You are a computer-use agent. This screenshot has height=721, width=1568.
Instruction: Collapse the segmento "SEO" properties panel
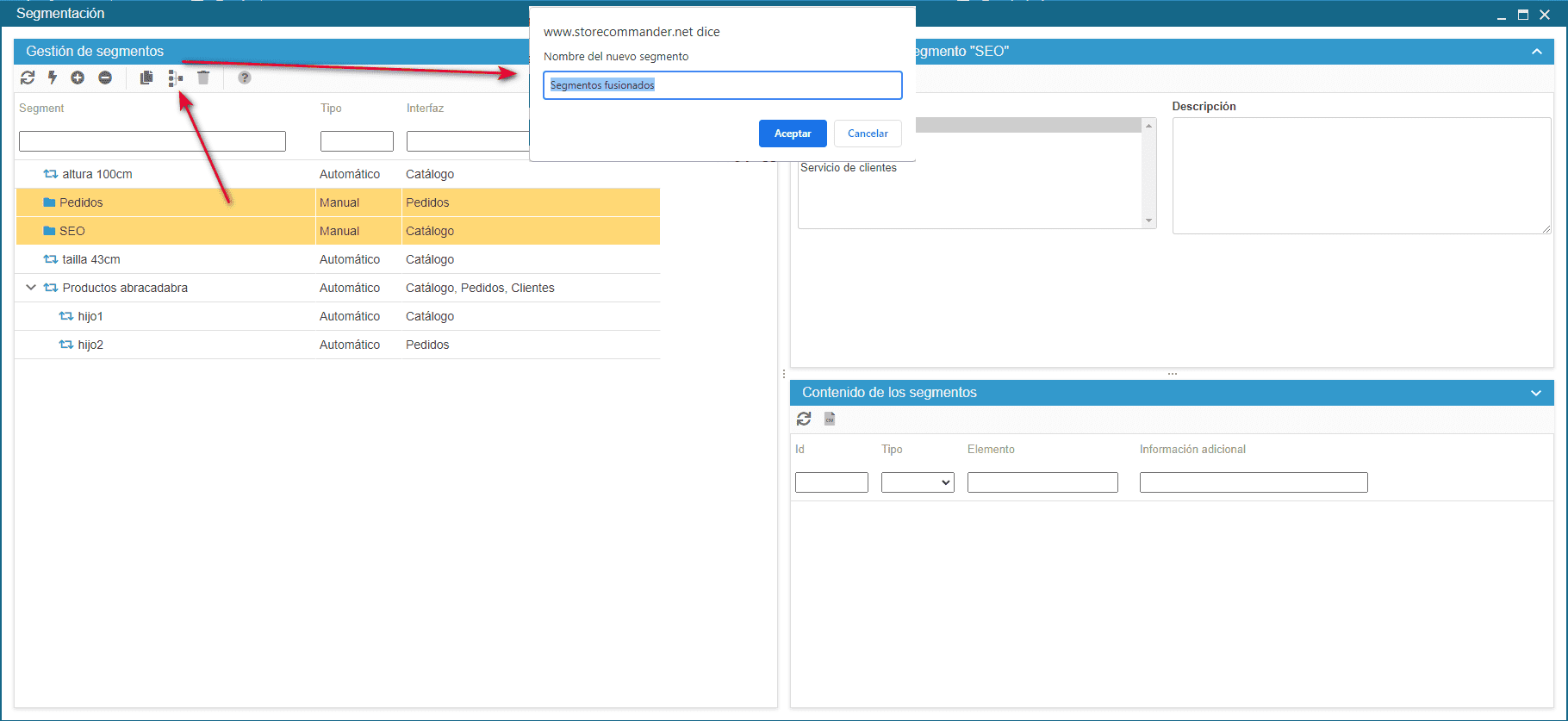coord(1536,52)
